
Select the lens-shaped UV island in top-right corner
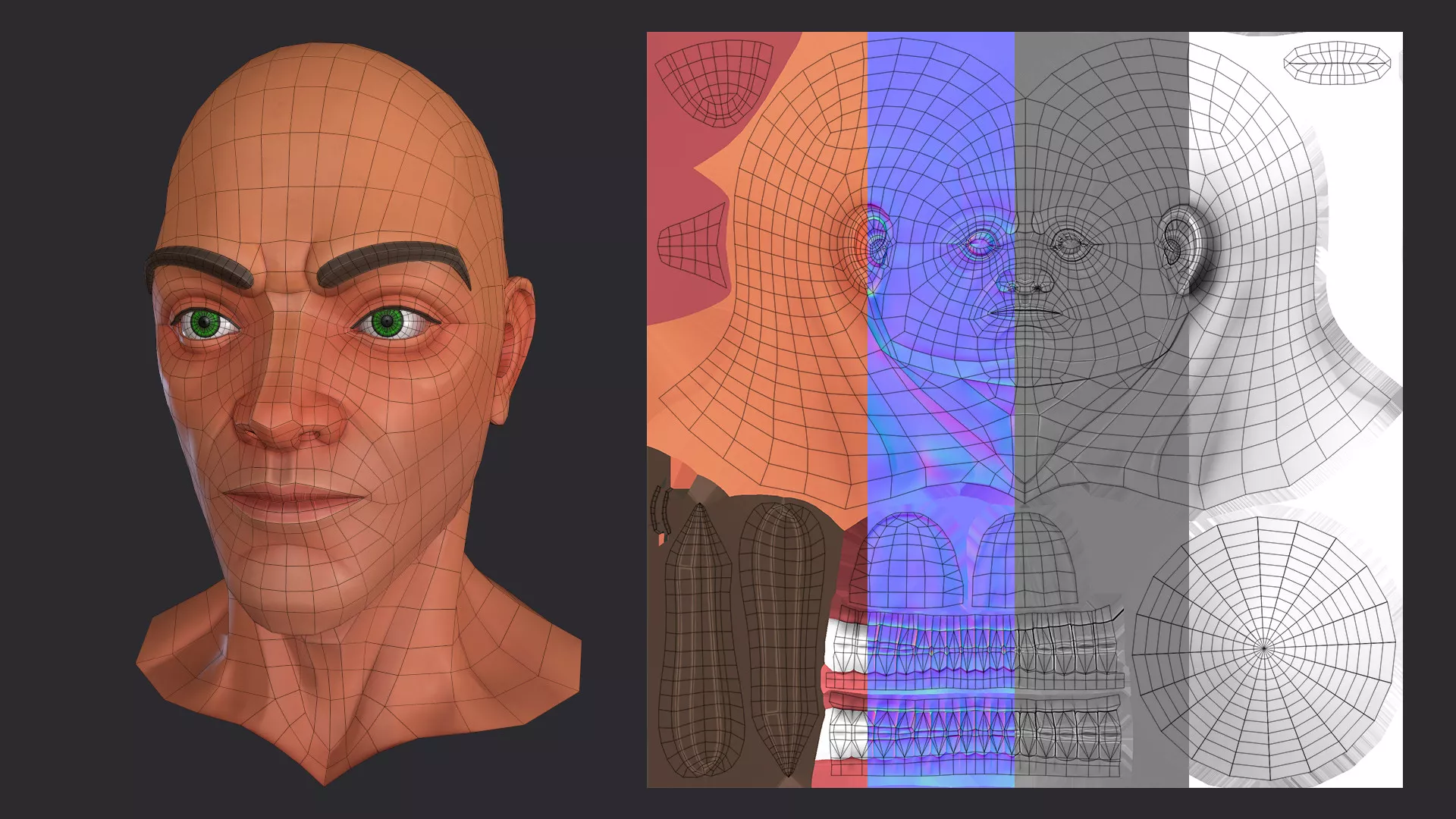tap(1336, 63)
